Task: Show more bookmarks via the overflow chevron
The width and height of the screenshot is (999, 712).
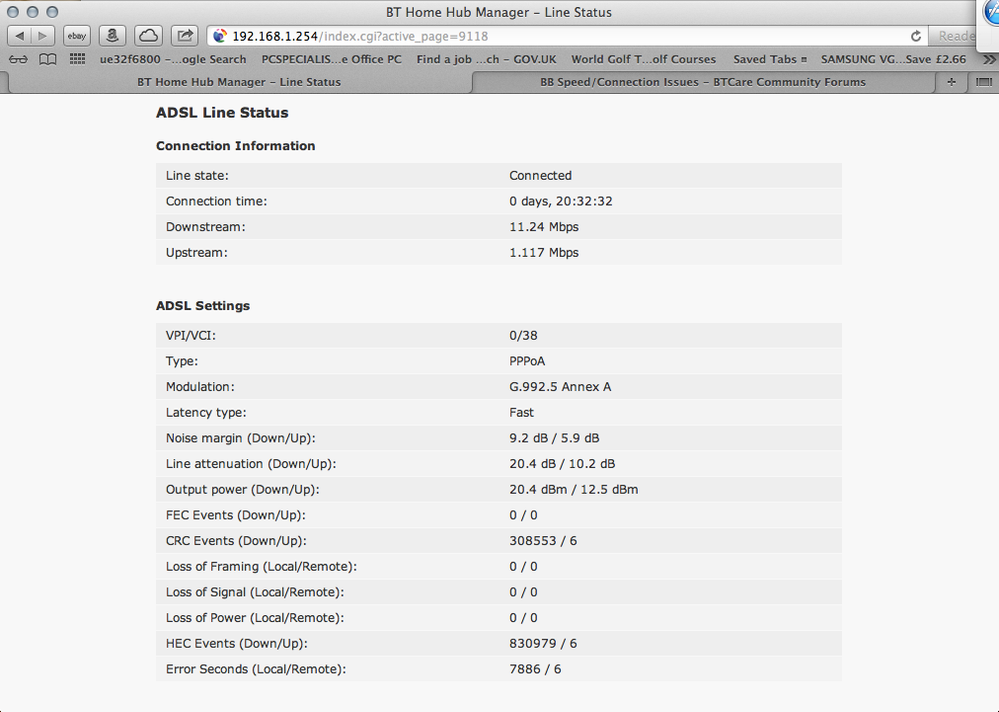Action: click(x=989, y=59)
